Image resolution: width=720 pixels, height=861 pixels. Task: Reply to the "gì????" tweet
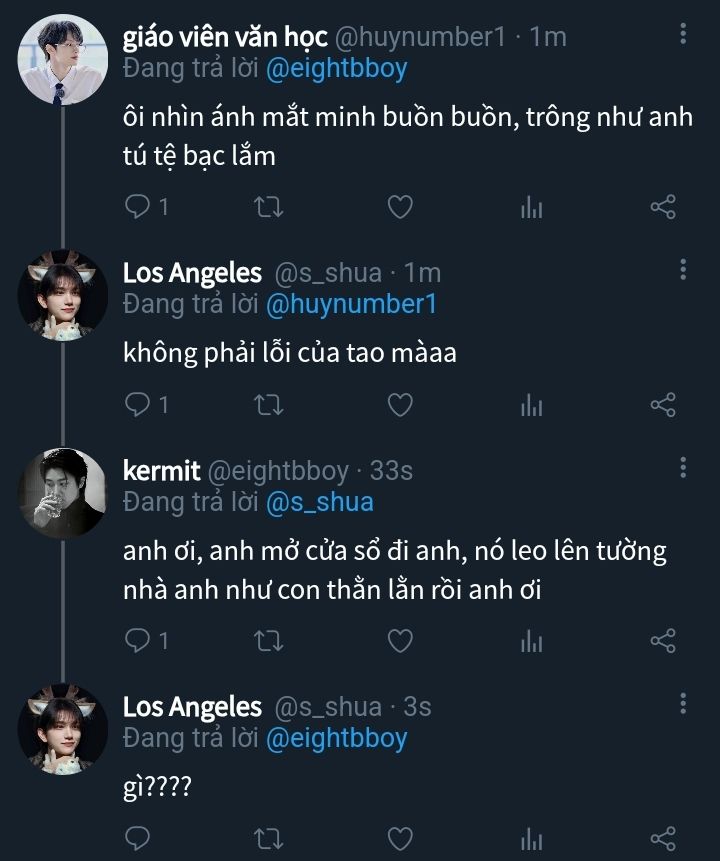click(x=138, y=836)
